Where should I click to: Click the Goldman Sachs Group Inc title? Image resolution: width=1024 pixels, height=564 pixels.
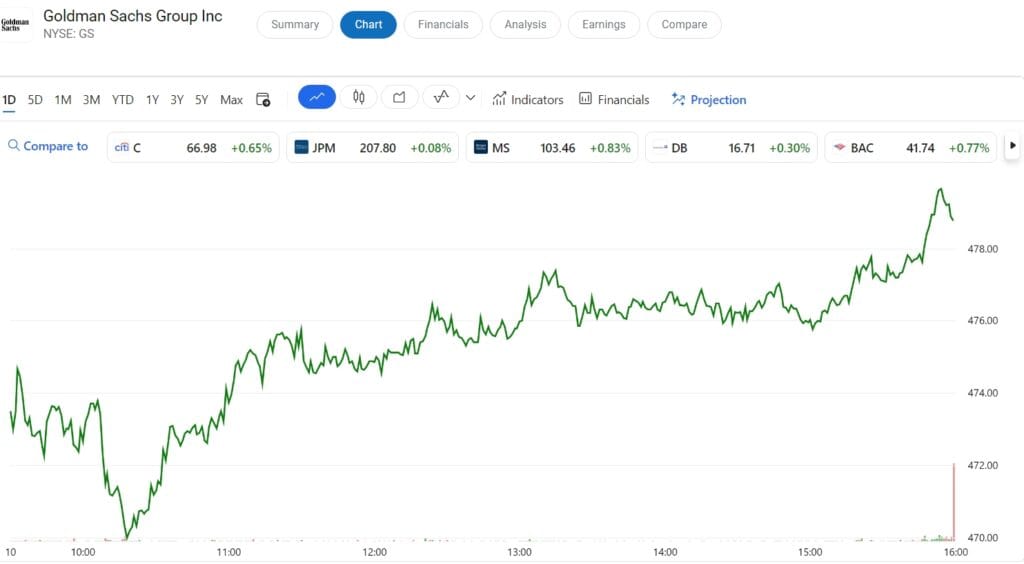coord(133,16)
